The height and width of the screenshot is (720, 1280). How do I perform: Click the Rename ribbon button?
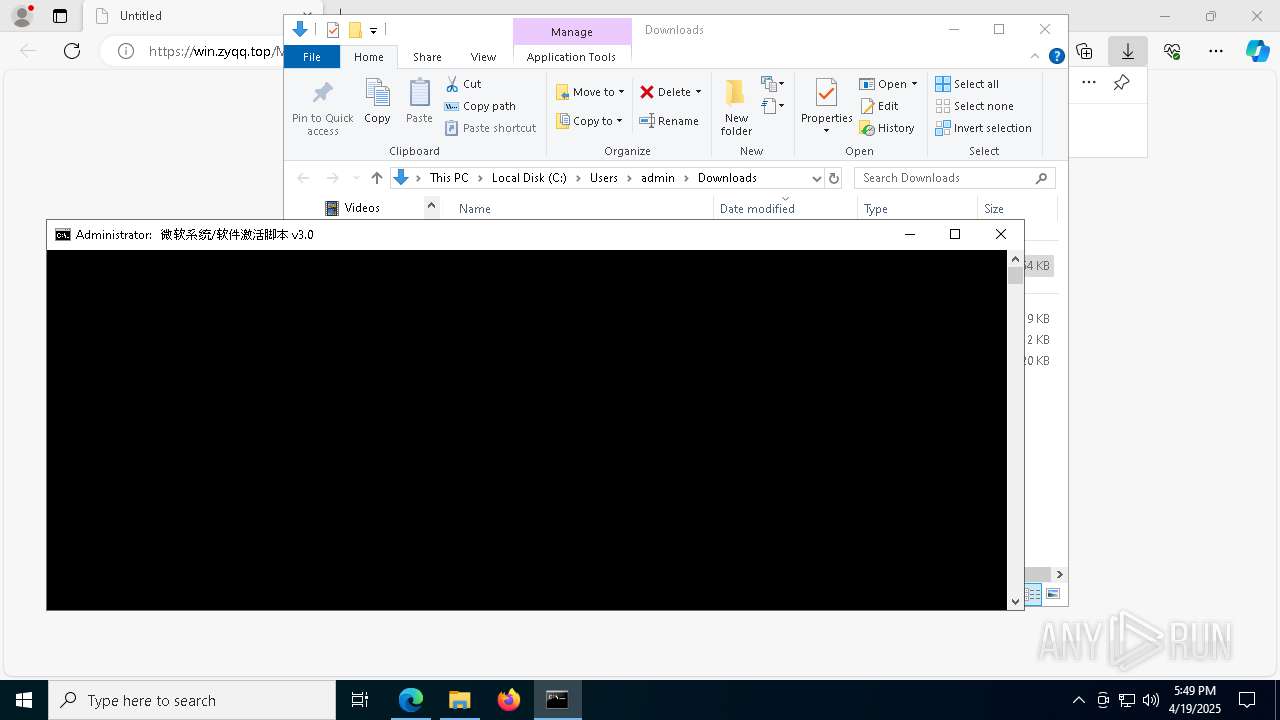tap(669, 121)
